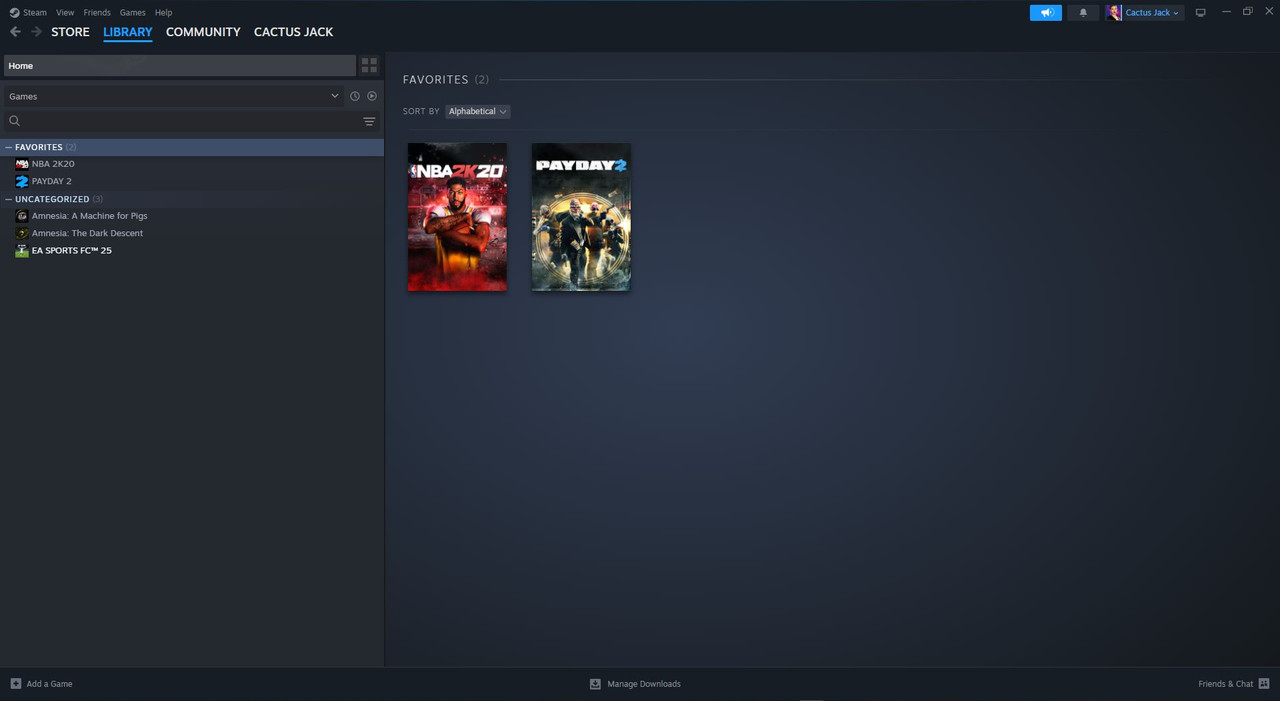
Task: Click the Dark Descent game icon
Action: 22,233
